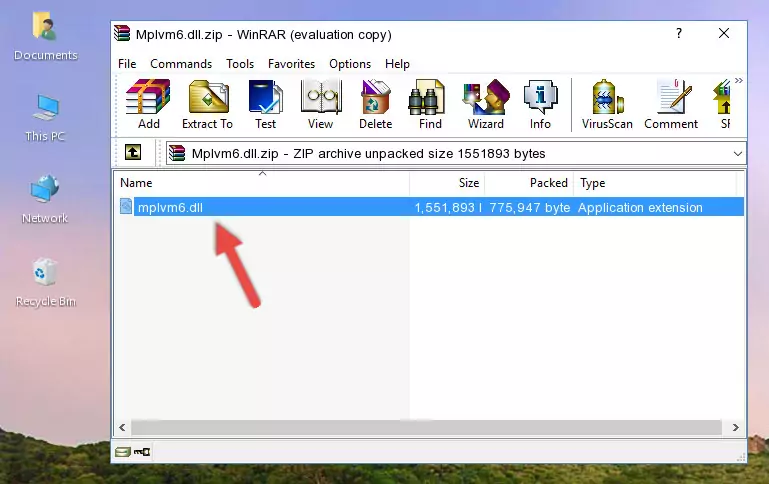Select the Network desktop icon
The image size is (769, 484).
pos(45,200)
